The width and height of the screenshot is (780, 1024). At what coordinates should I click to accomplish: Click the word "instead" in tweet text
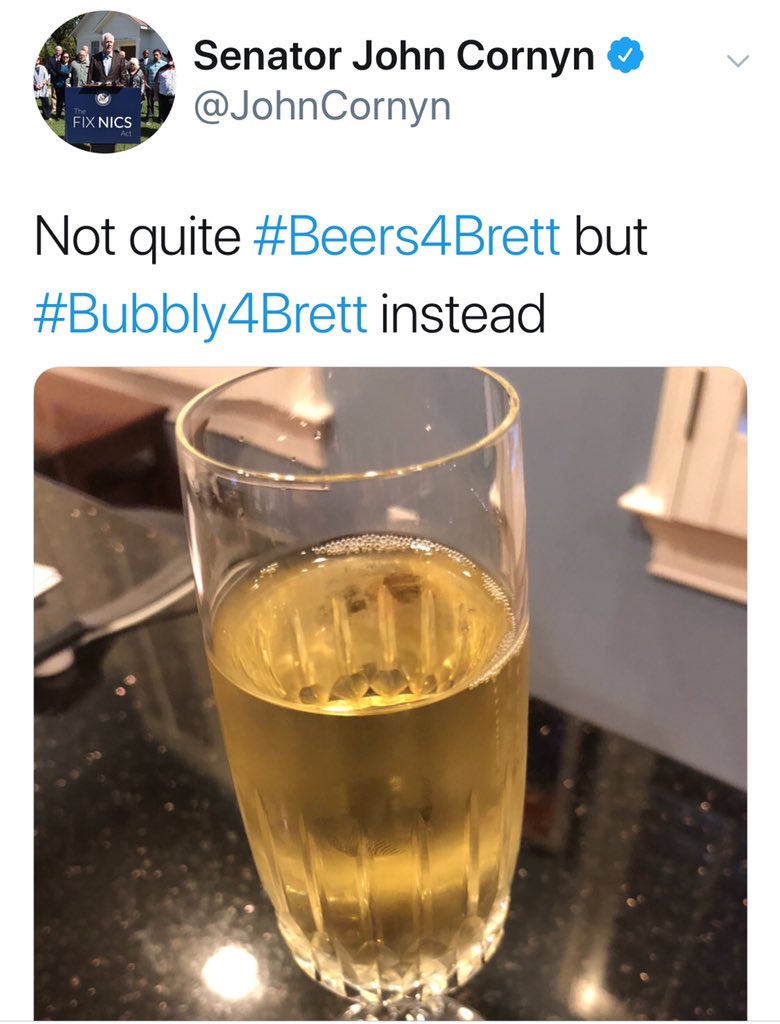pos(462,315)
